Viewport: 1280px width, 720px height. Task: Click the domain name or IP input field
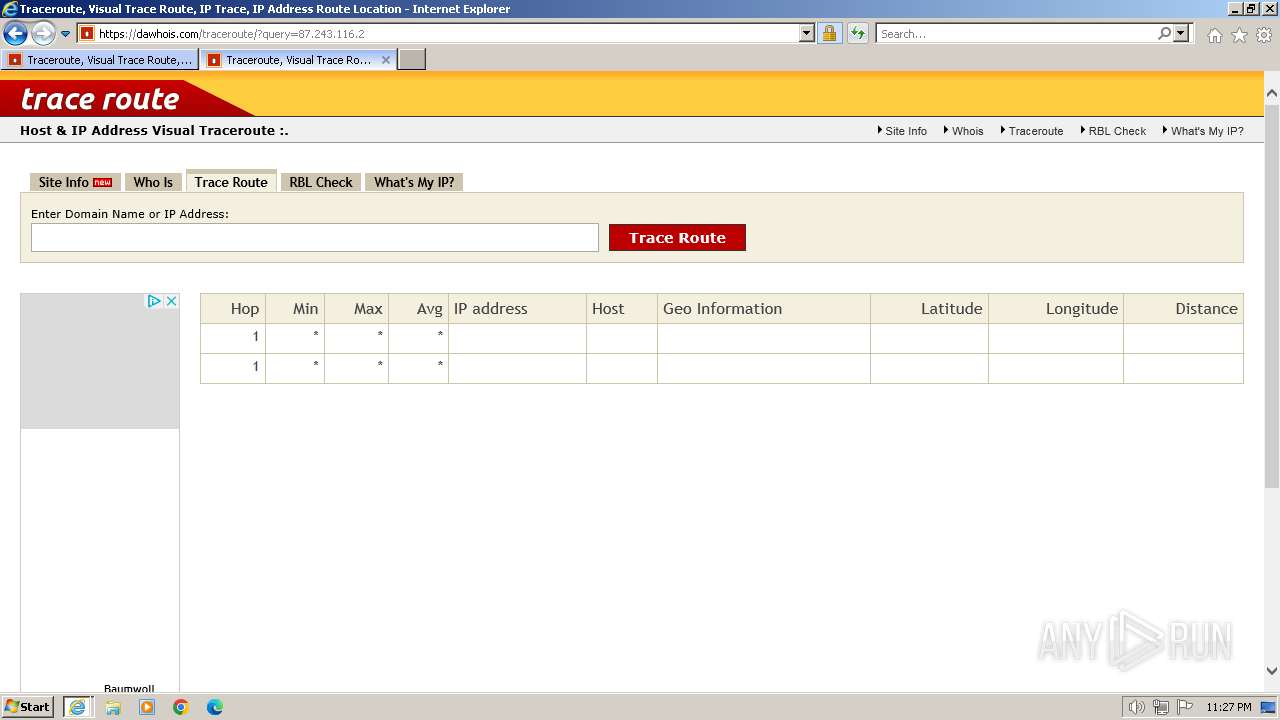(x=315, y=238)
